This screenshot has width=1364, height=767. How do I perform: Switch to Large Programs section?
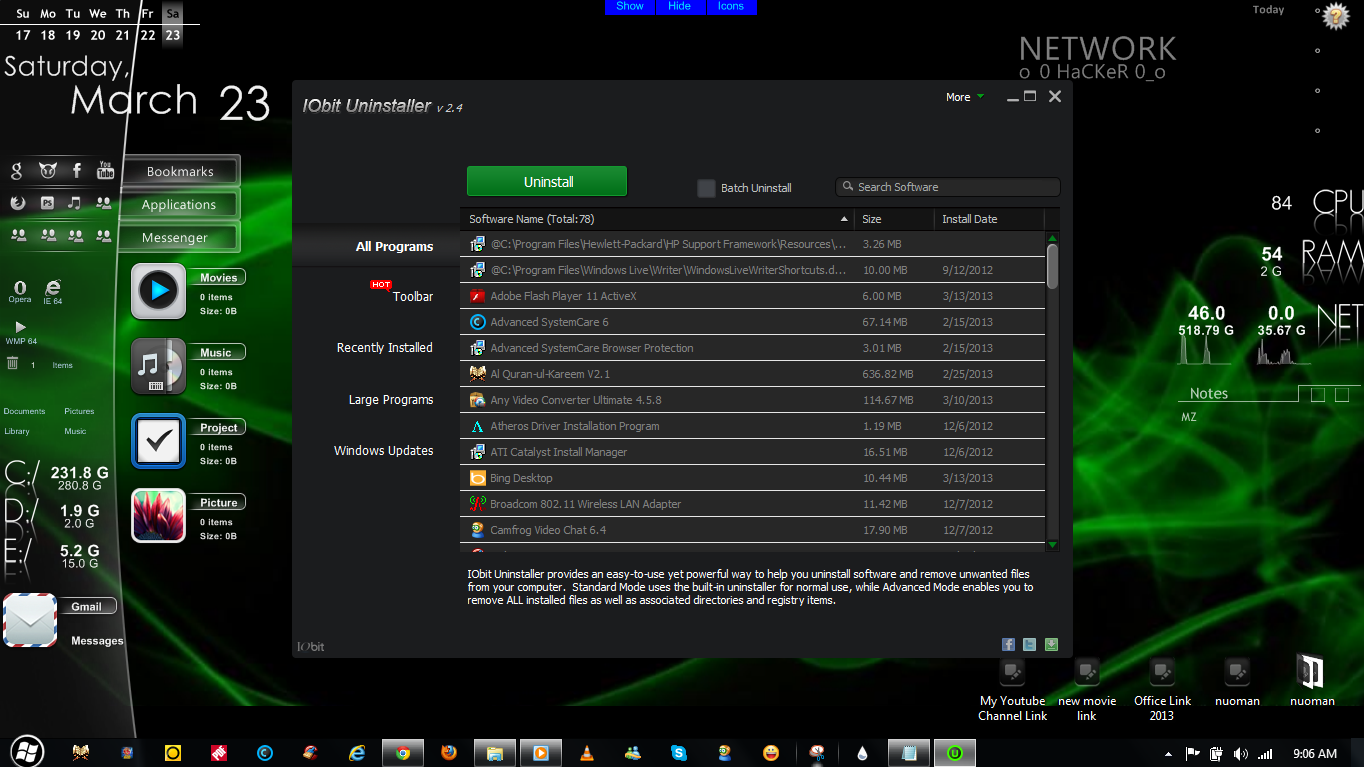pyautogui.click(x=391, y=400)
